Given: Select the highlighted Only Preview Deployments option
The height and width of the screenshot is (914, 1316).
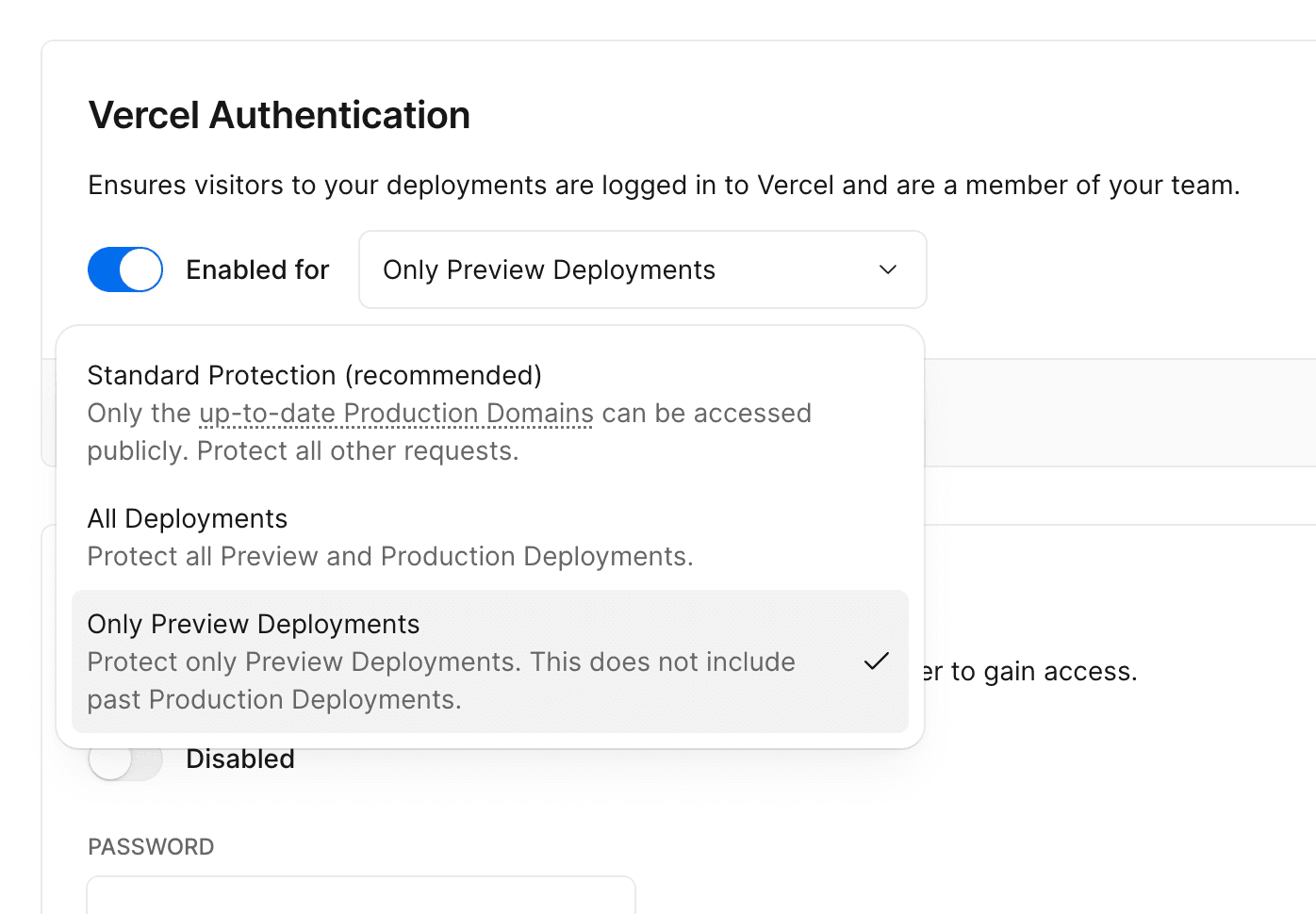Looking at the screenshot, I should [x=490, y=661].
